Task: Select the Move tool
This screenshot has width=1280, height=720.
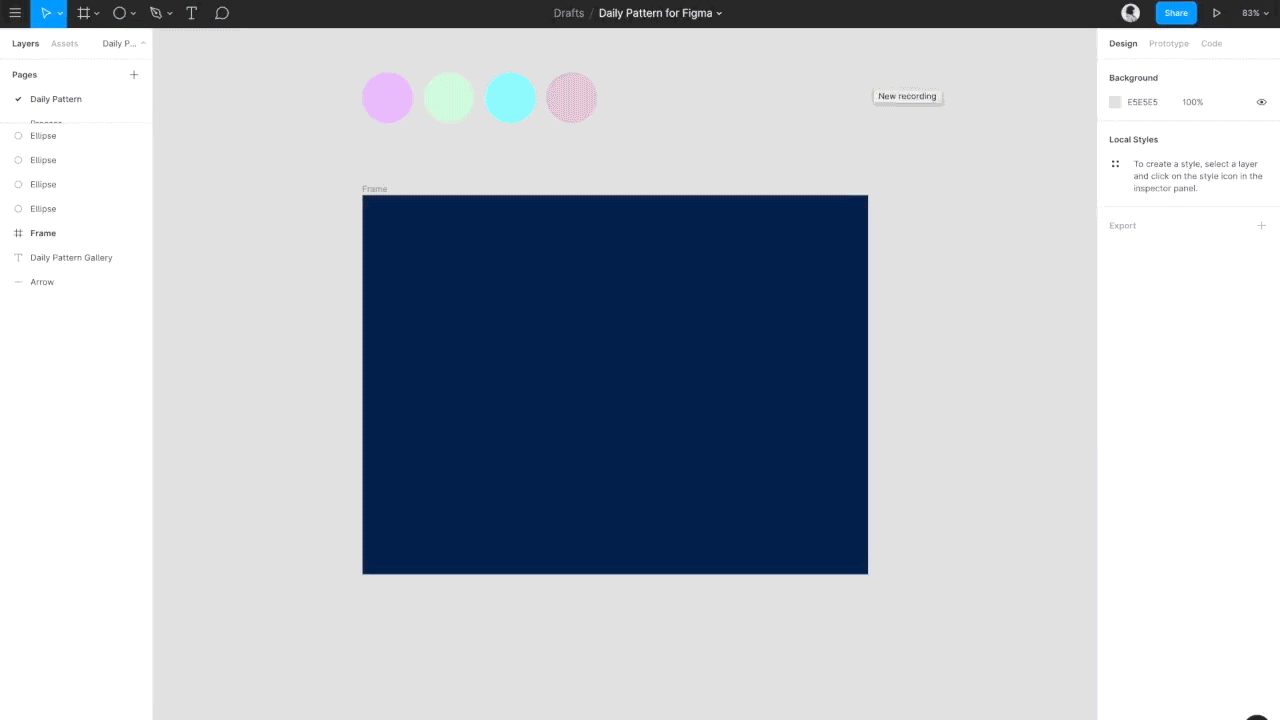Action: coord(45,13)
